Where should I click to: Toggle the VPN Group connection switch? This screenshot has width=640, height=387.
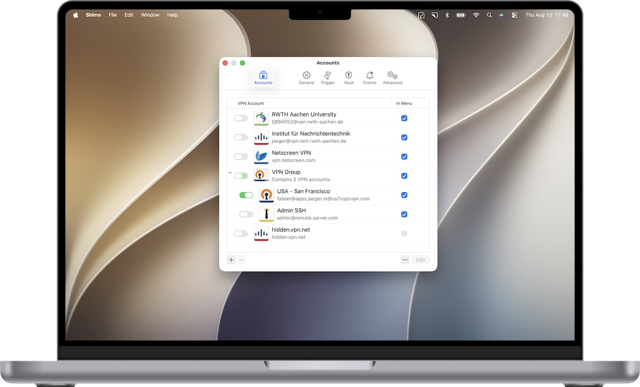[241, 176]
